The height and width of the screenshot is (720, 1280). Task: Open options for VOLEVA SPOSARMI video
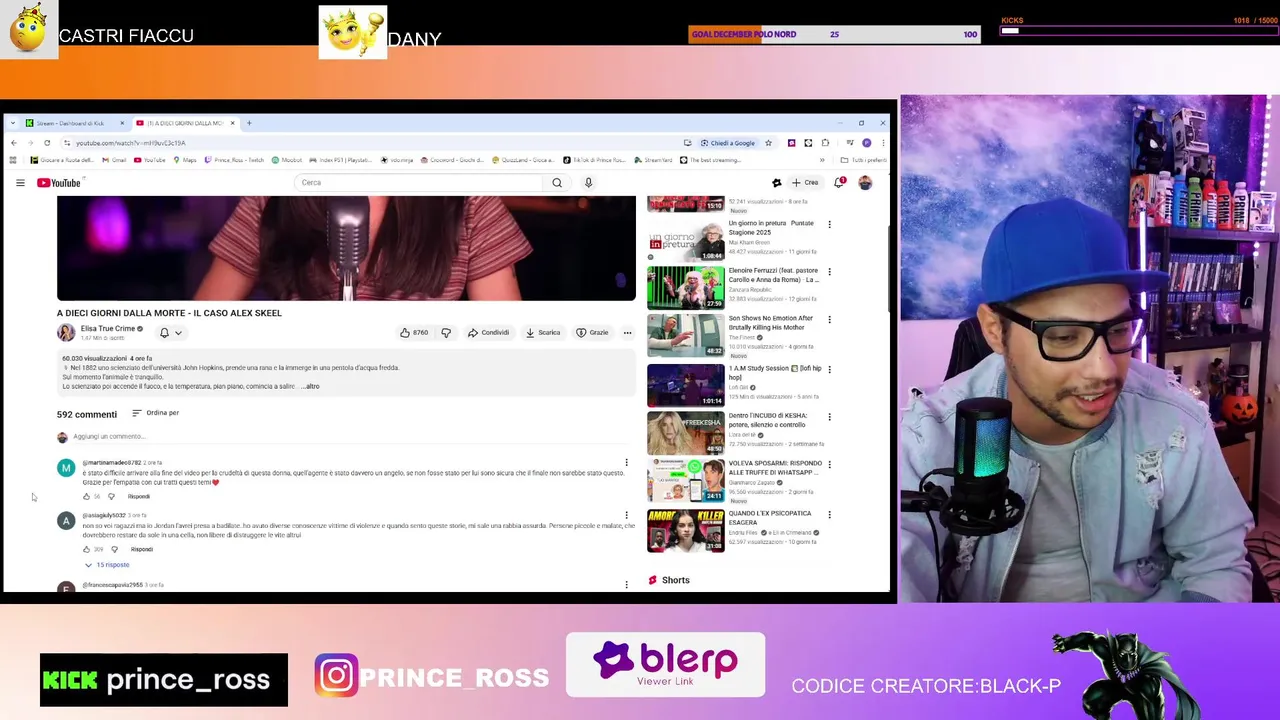829,465
